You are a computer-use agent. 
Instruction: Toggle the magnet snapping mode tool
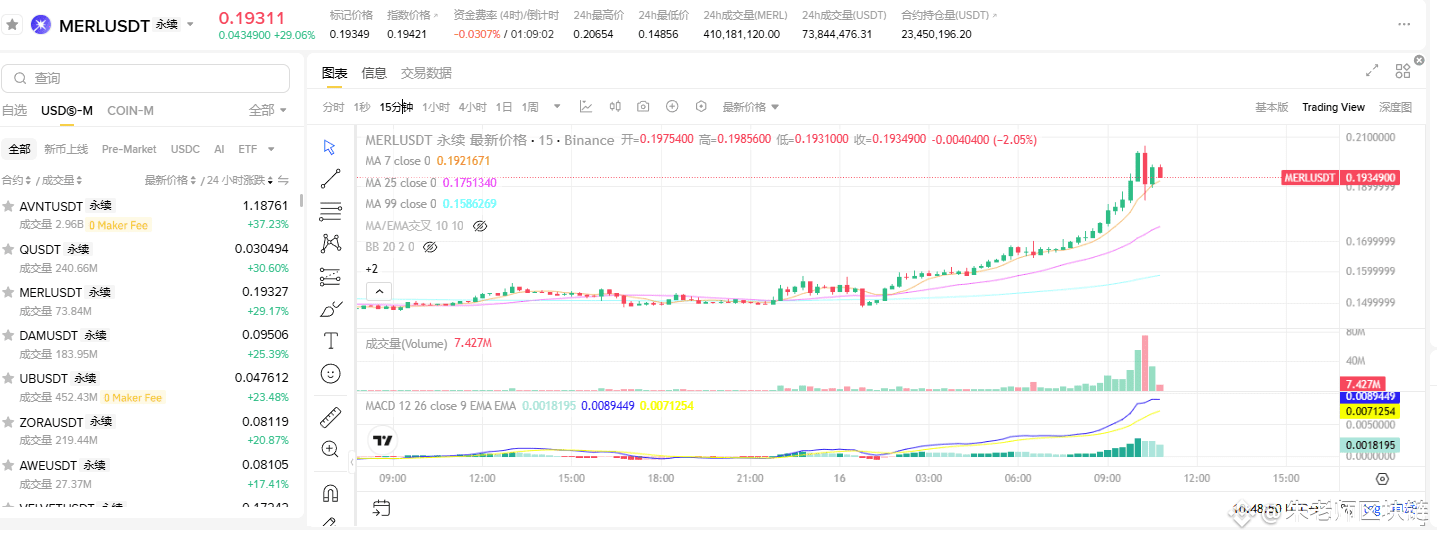[x=330, y=493]
